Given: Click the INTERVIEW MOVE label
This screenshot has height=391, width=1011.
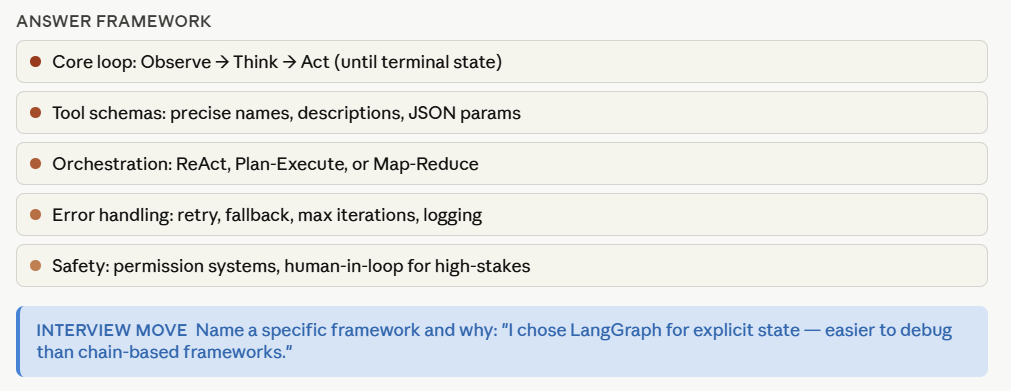Looking at the screenshot, I should [112, 331].
